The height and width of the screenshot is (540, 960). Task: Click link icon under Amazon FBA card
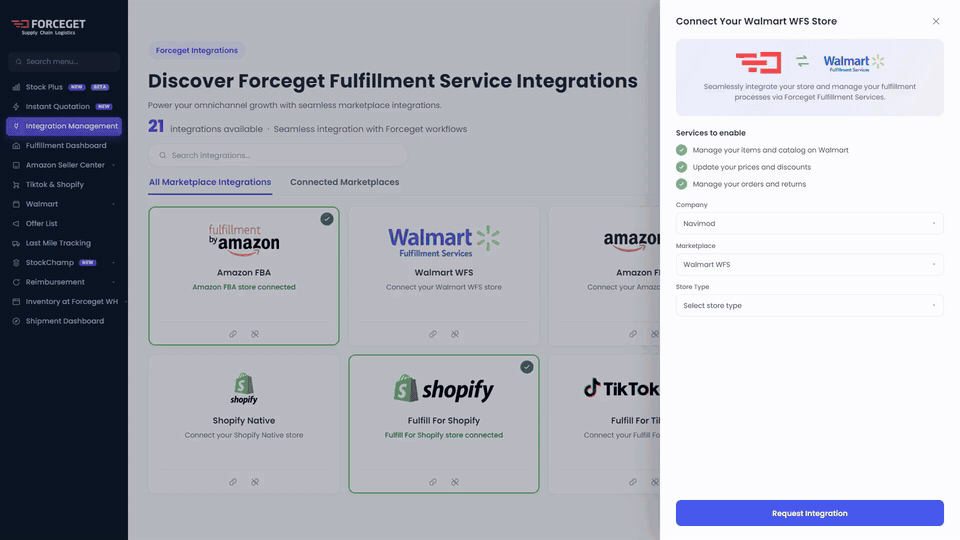(x=233, y=334)
